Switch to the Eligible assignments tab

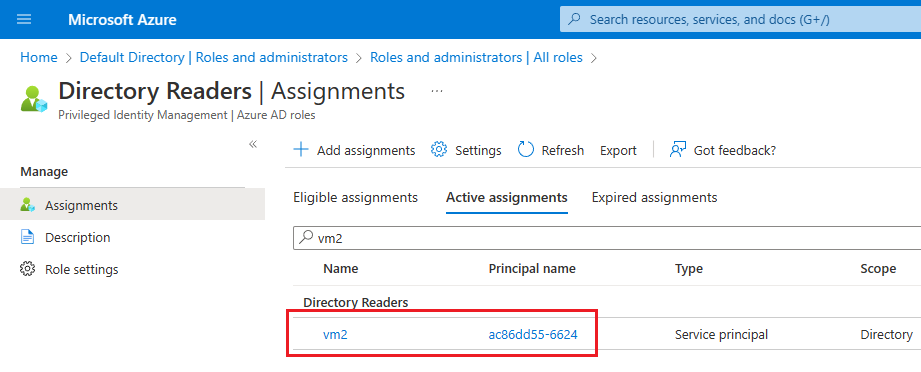coord(355,197)
